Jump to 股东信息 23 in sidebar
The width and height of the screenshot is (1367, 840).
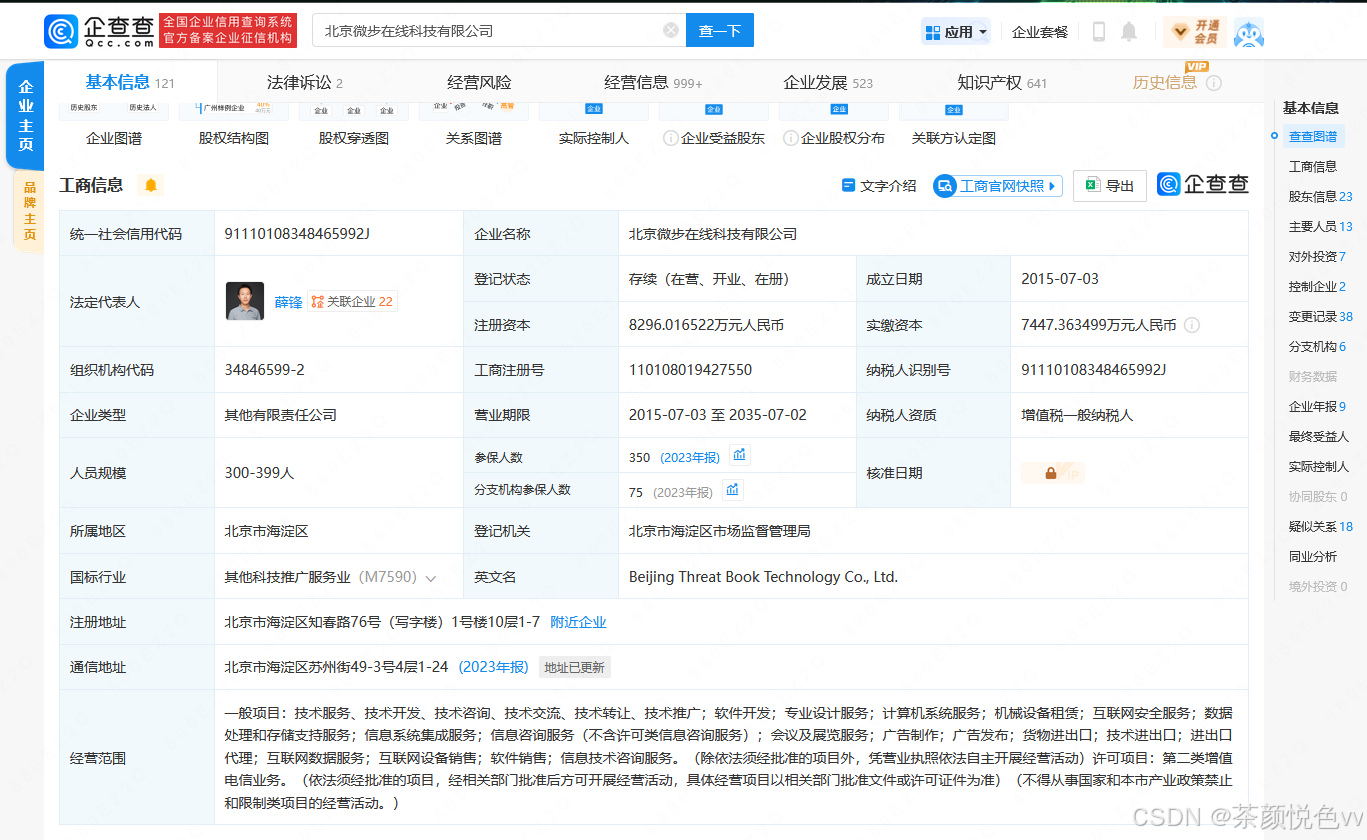(x=1321, y=197)
